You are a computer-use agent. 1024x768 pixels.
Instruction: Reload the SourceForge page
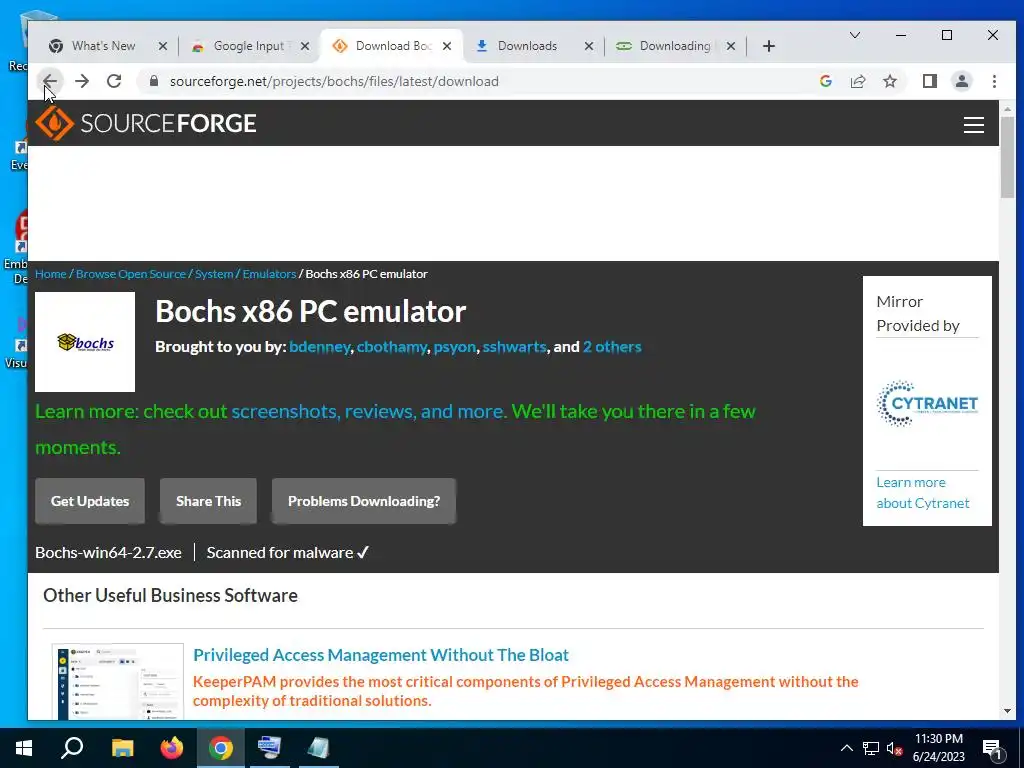[114, 81]
